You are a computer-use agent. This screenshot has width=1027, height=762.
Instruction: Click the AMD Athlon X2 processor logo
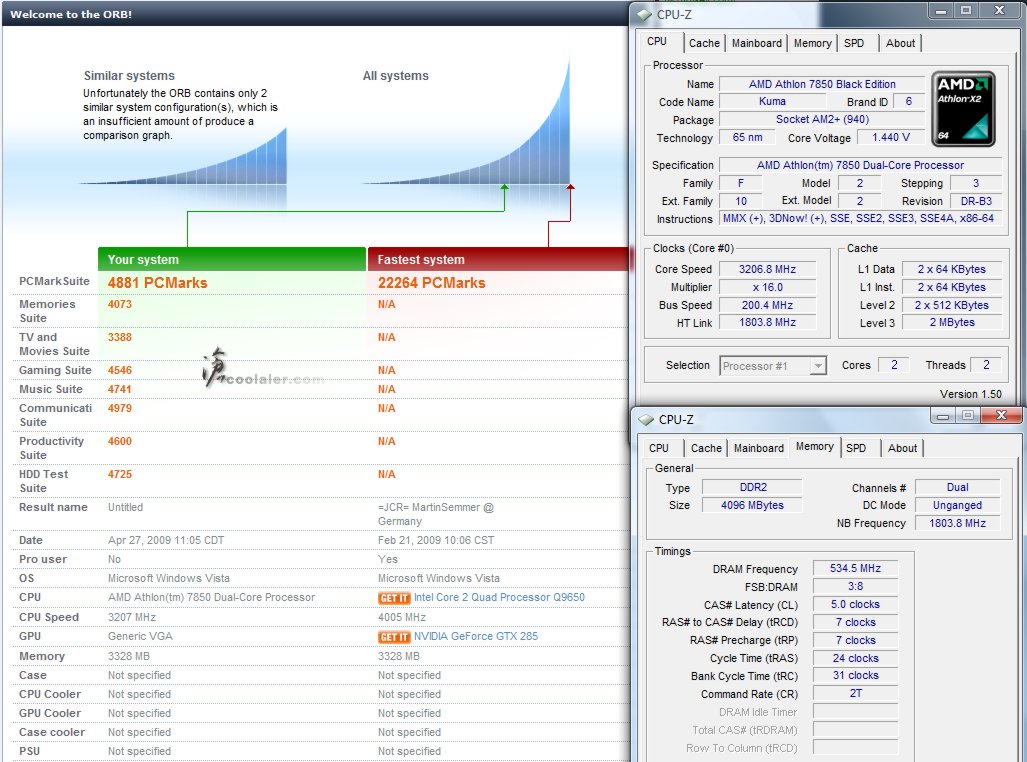963,108
